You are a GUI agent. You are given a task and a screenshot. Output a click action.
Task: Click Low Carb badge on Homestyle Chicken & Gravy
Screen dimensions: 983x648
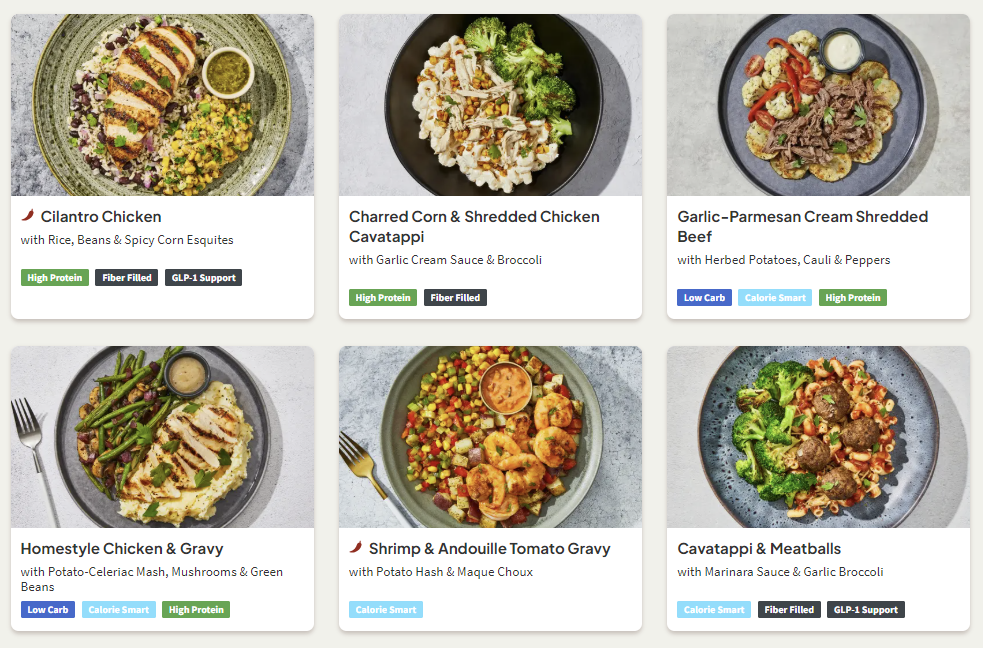[x=48, y=609]
